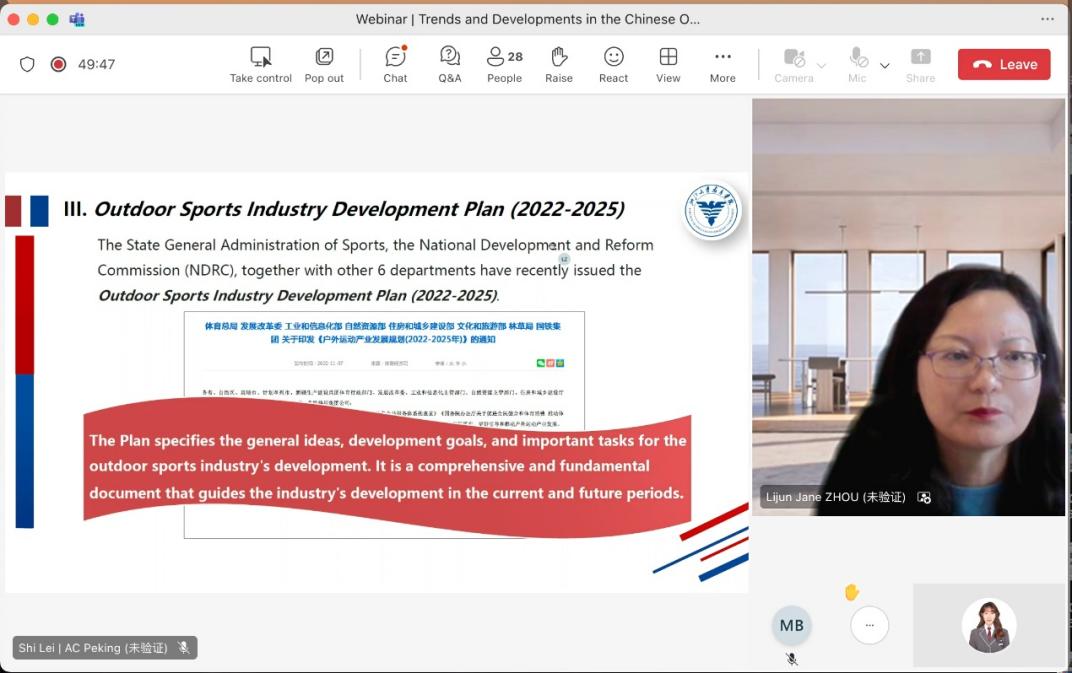Pop out the shared presentation

pos(324,64)
